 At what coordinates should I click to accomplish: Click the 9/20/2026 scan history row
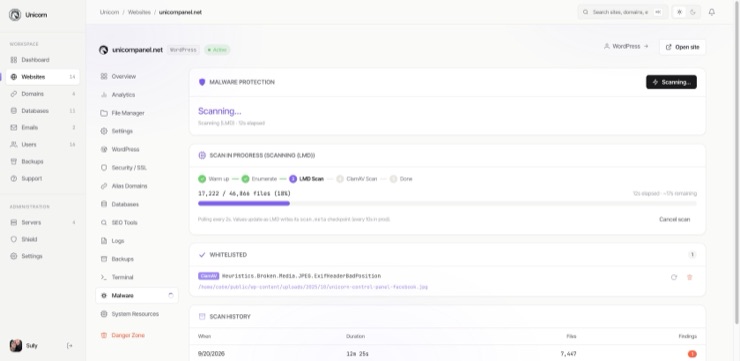click(447, 353)
